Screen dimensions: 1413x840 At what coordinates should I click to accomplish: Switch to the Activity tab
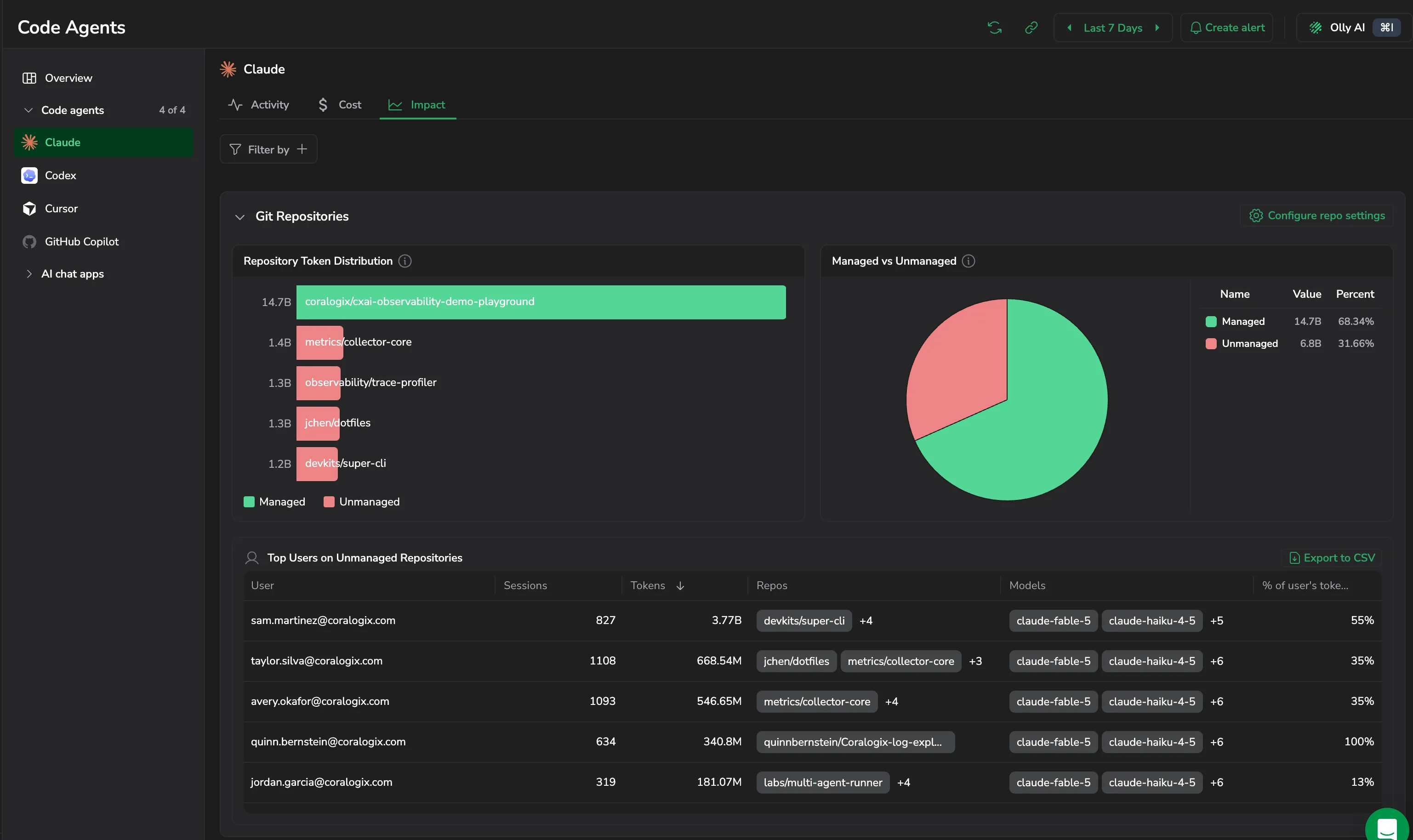click(x=258, y=105)
